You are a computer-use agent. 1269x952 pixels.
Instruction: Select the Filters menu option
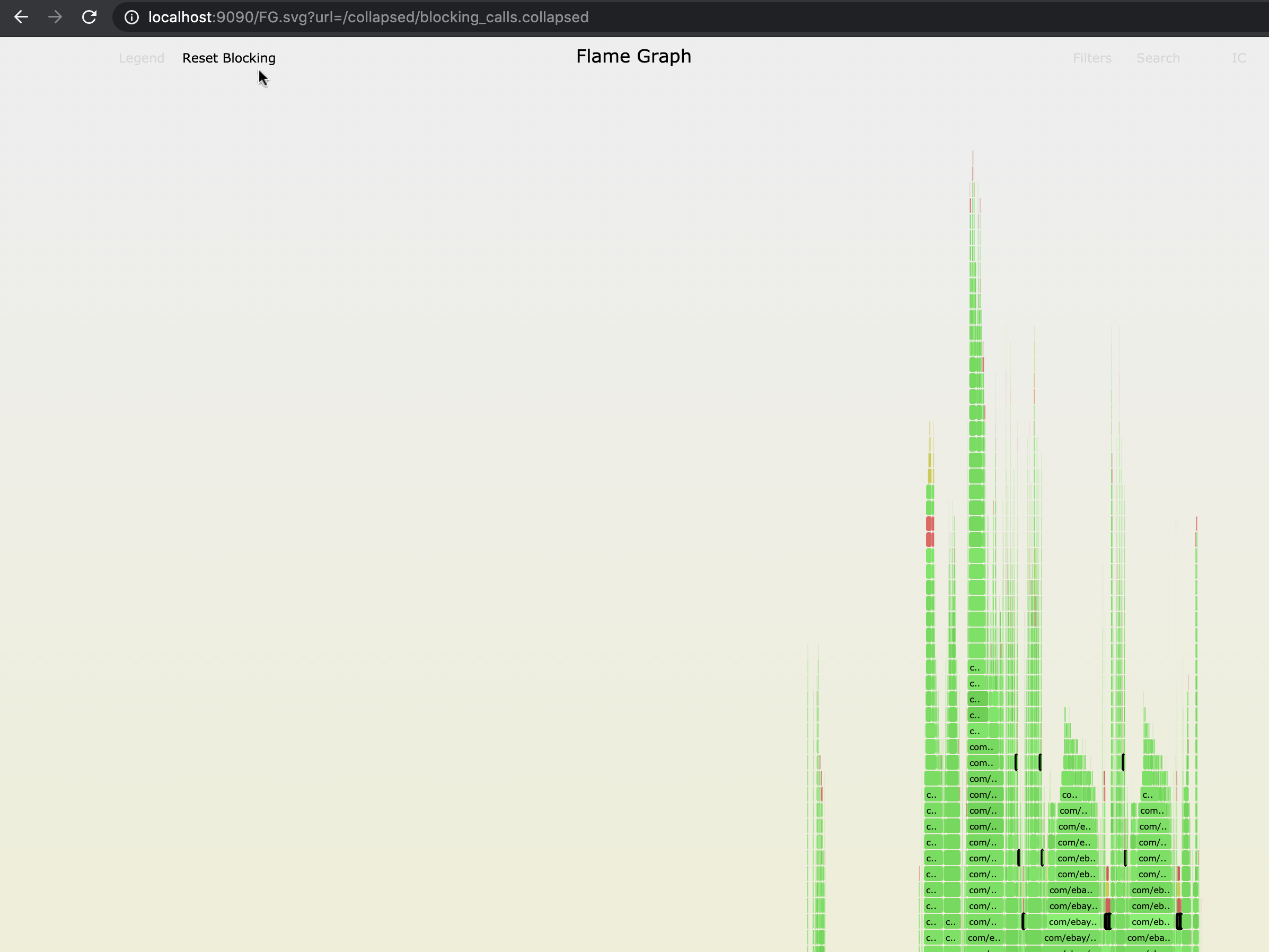[1091, 57]
